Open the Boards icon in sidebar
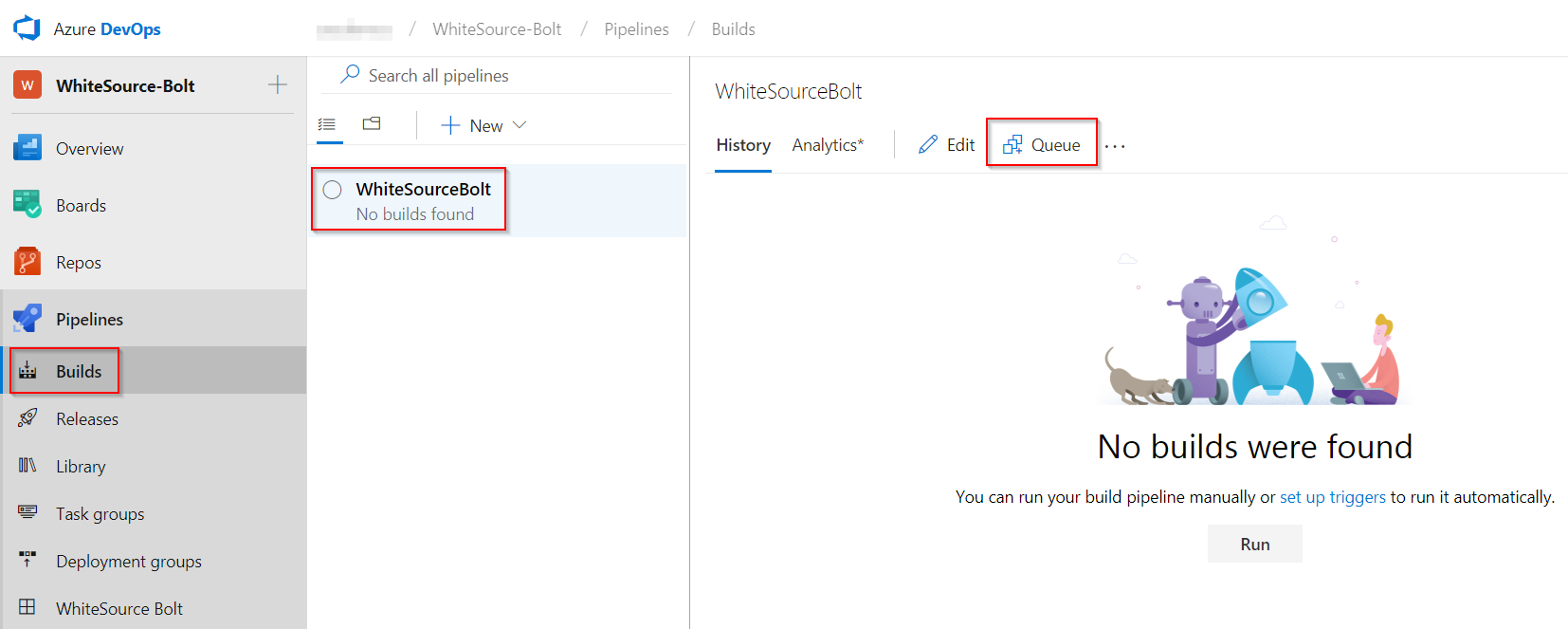The height and width of the screenshot is (629, 1568). pyautogui.click(x=27, y=205)
